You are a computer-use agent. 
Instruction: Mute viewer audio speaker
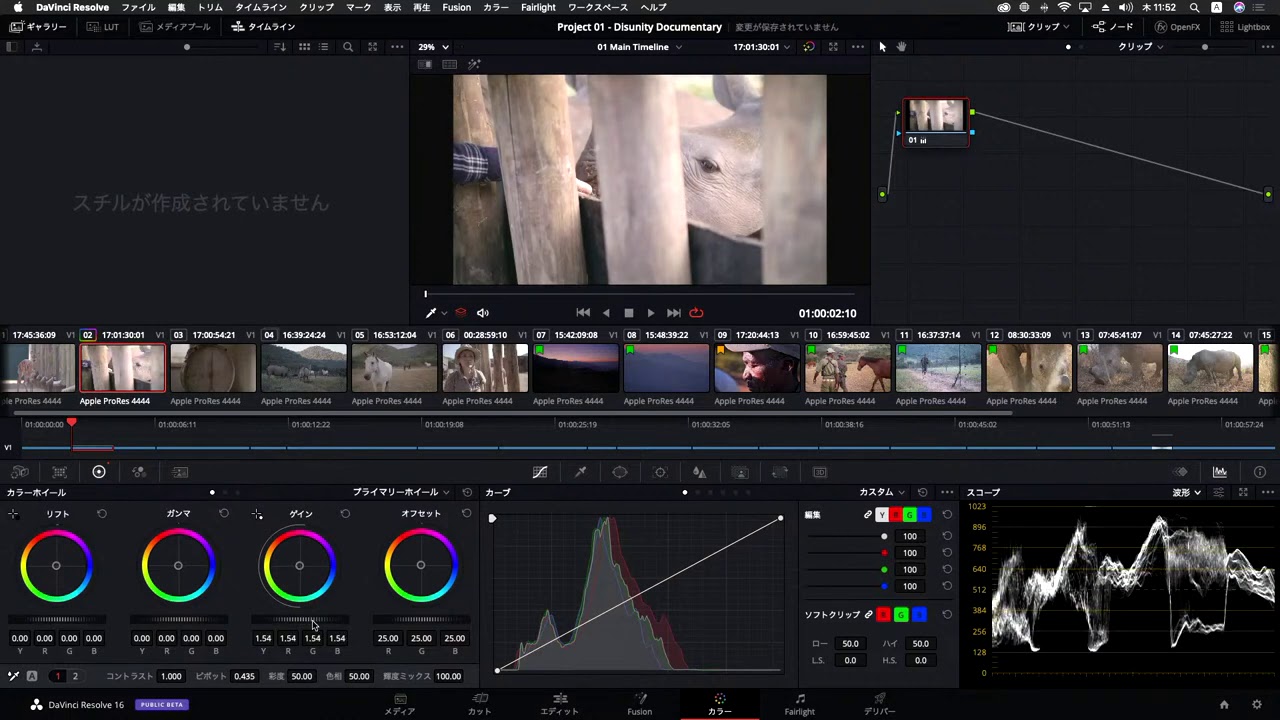pos(483,313)
